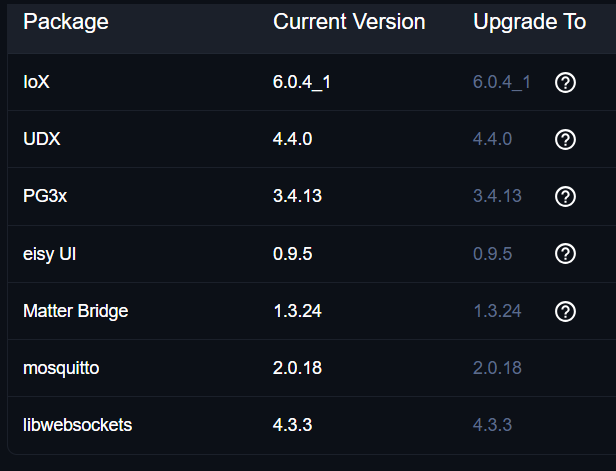Click IoX current version 6.0.4_1
Screen dimensions: 616x471
(x=302, y=82)
